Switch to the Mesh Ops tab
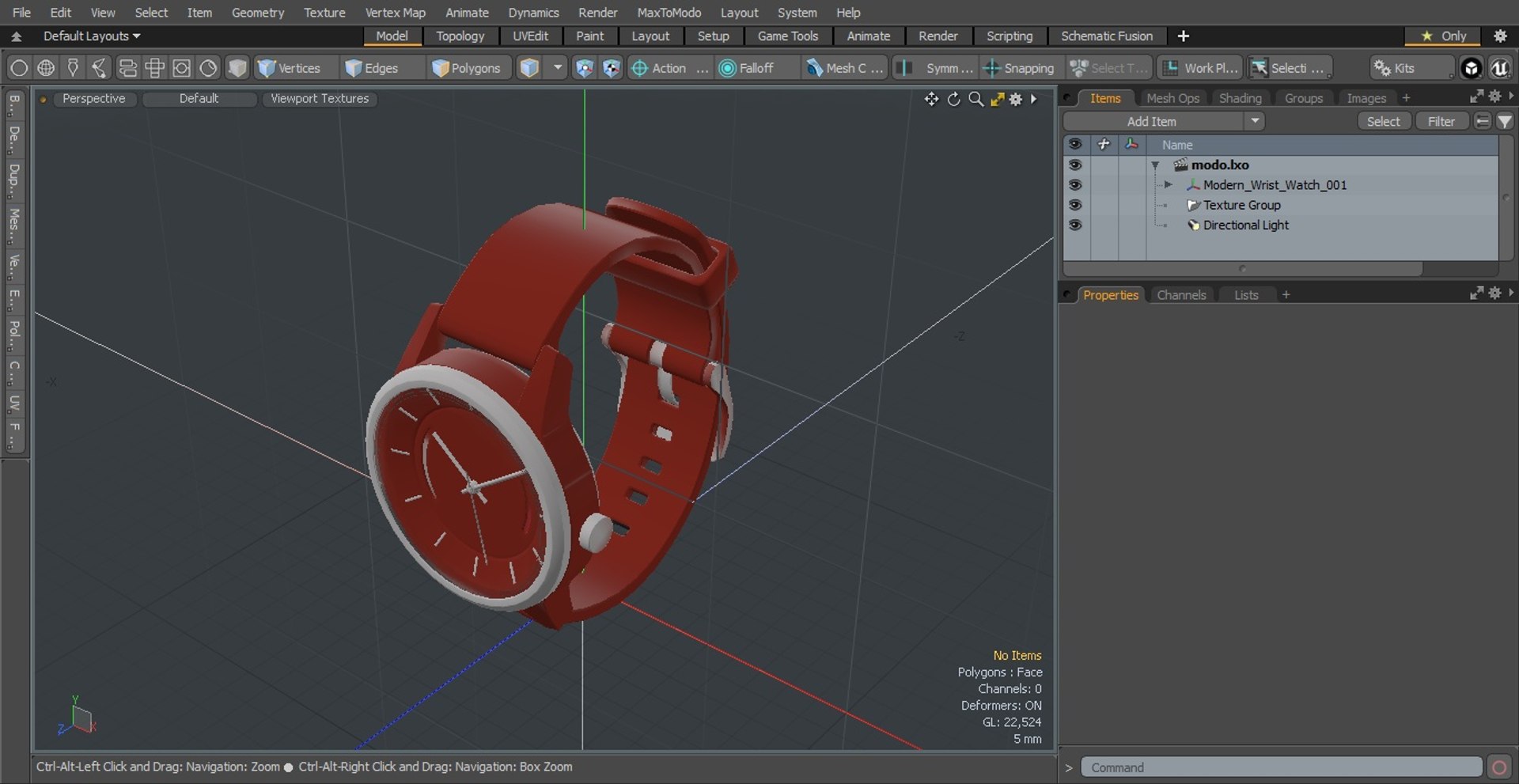The image size is (1519, 784). tap(1172, 98)
